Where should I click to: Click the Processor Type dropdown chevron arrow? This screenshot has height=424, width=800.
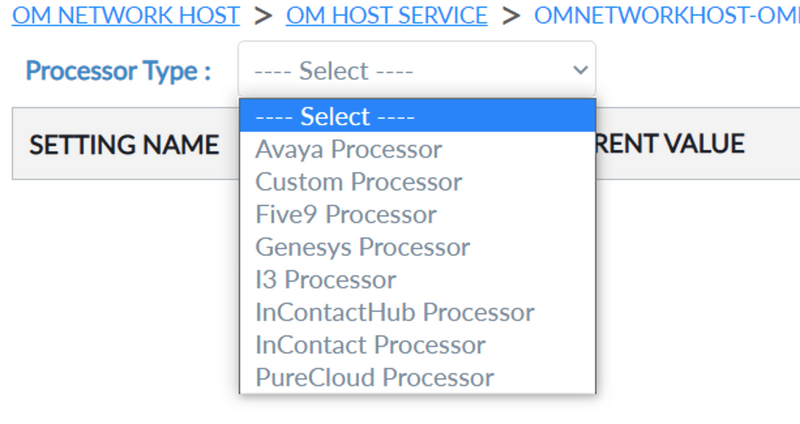[580, 70]
